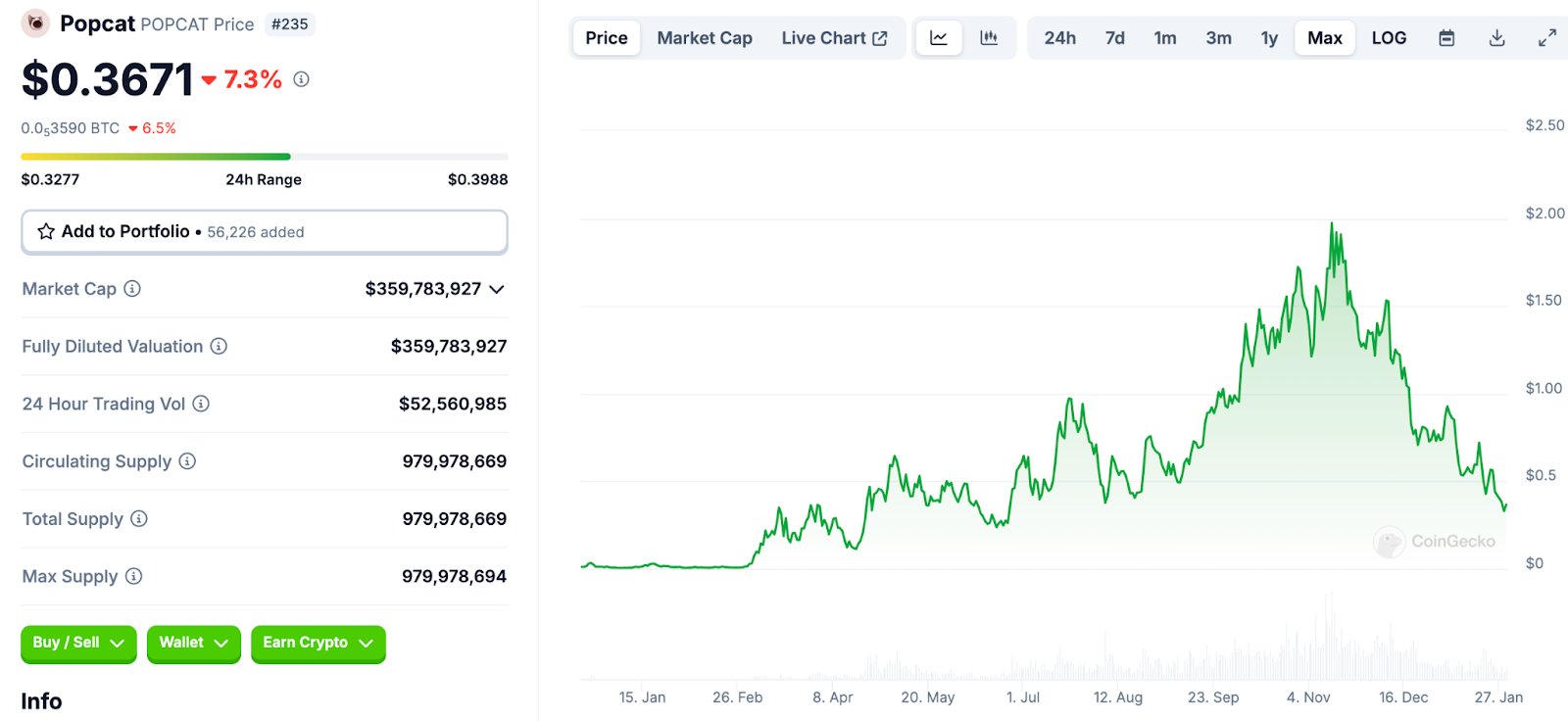Click the 24h Range progress bar
The image size is (1568, 721).
tap(265, 157)
